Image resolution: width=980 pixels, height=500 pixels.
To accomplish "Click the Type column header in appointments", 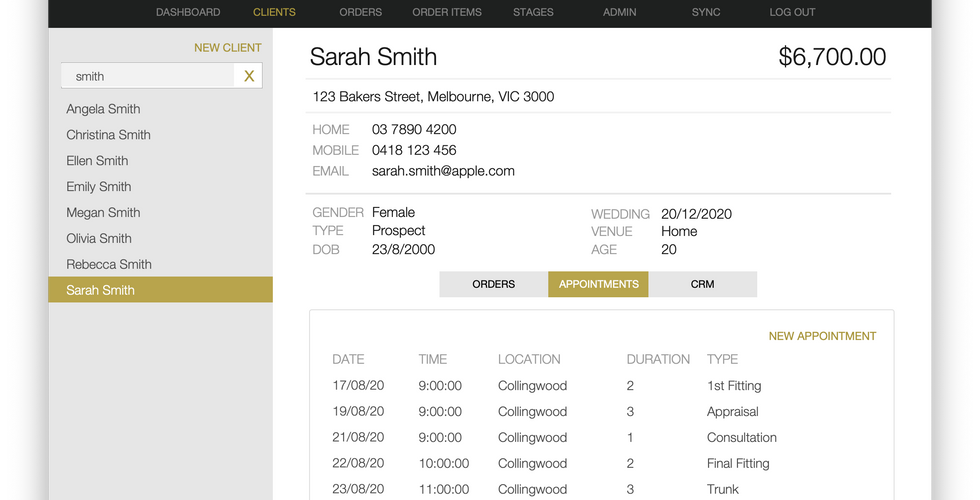I will (x=722, y=359).
